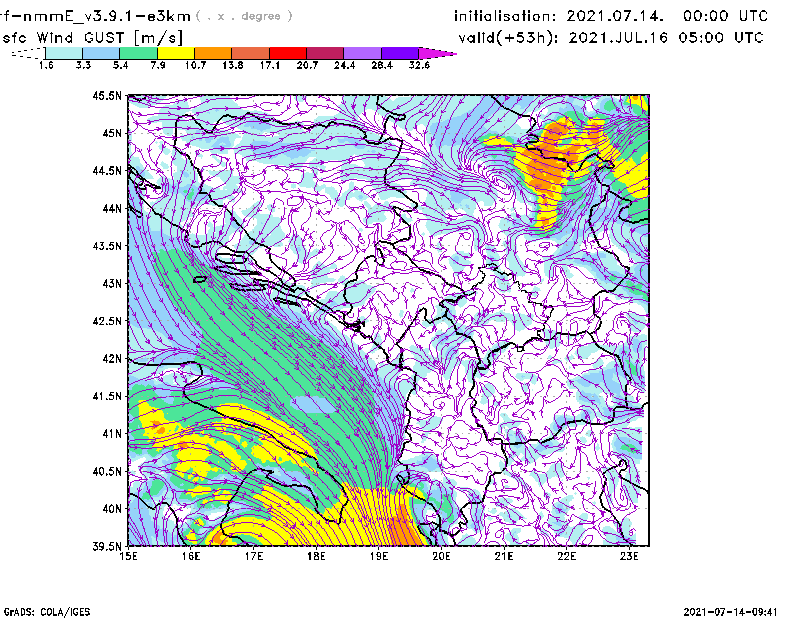Screen dimensions: 800x618
Task: Click the '41N' latitude label
Action: (112, 434)
